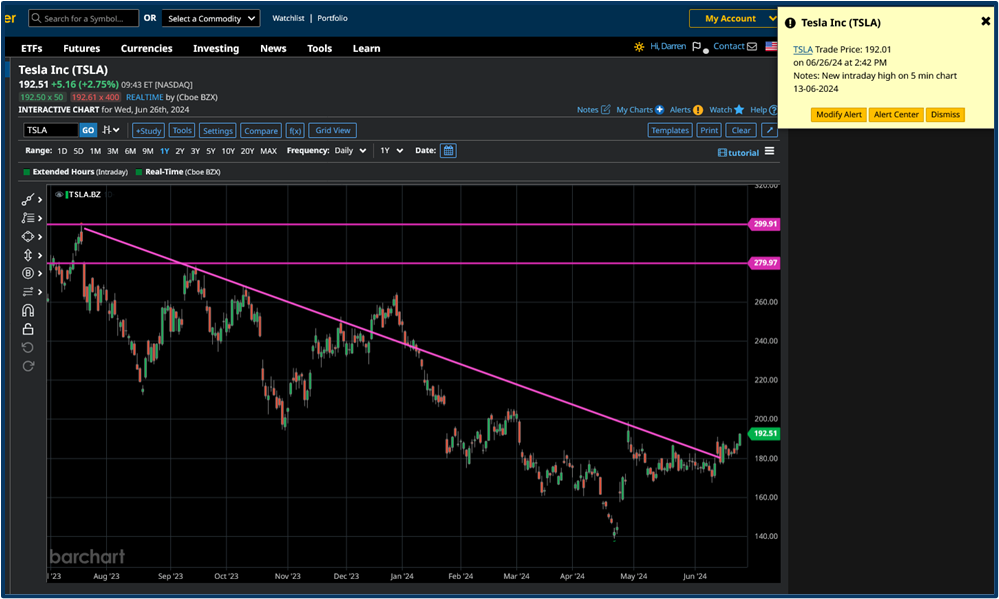Screen dimensions: 999x599
Task: Expand the My Account dropdown
Action: [736, 18]
